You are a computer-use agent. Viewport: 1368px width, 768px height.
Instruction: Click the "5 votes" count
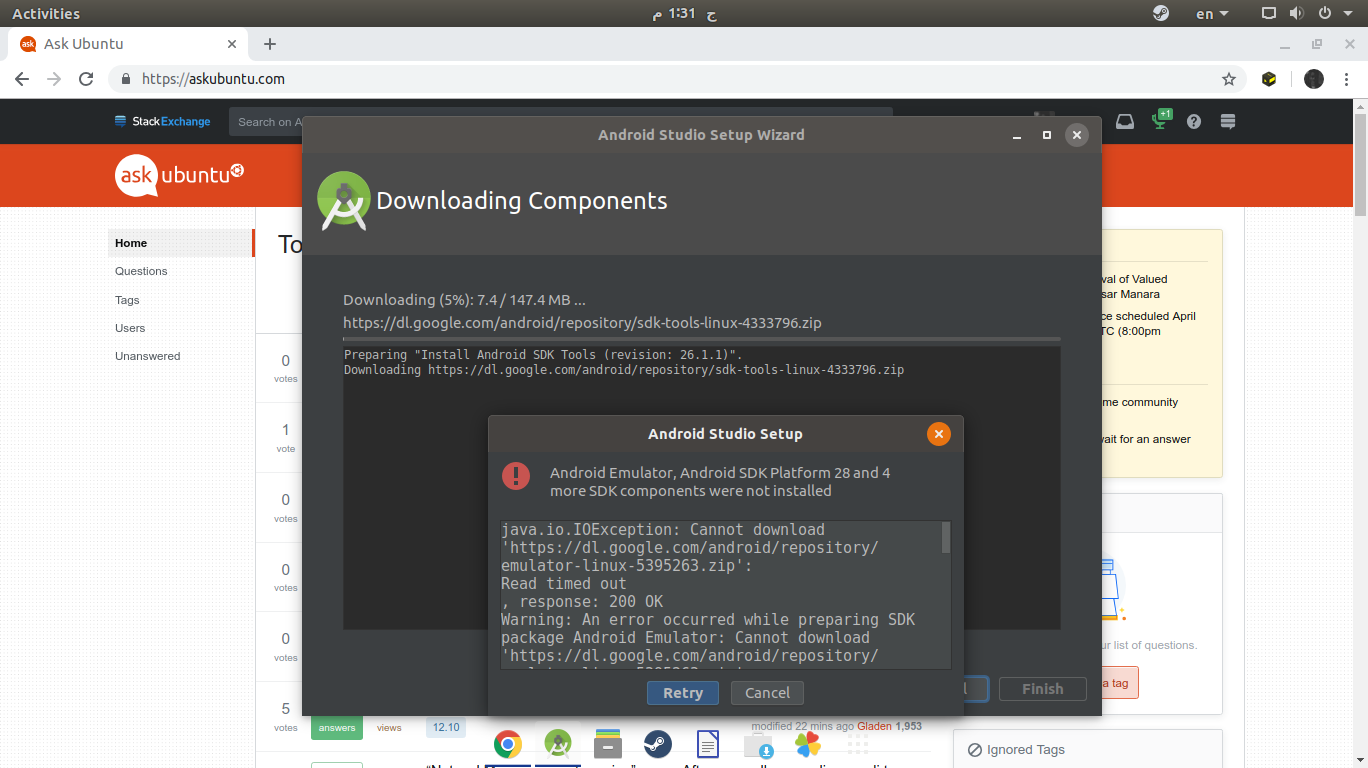click(x=286, y=717)
